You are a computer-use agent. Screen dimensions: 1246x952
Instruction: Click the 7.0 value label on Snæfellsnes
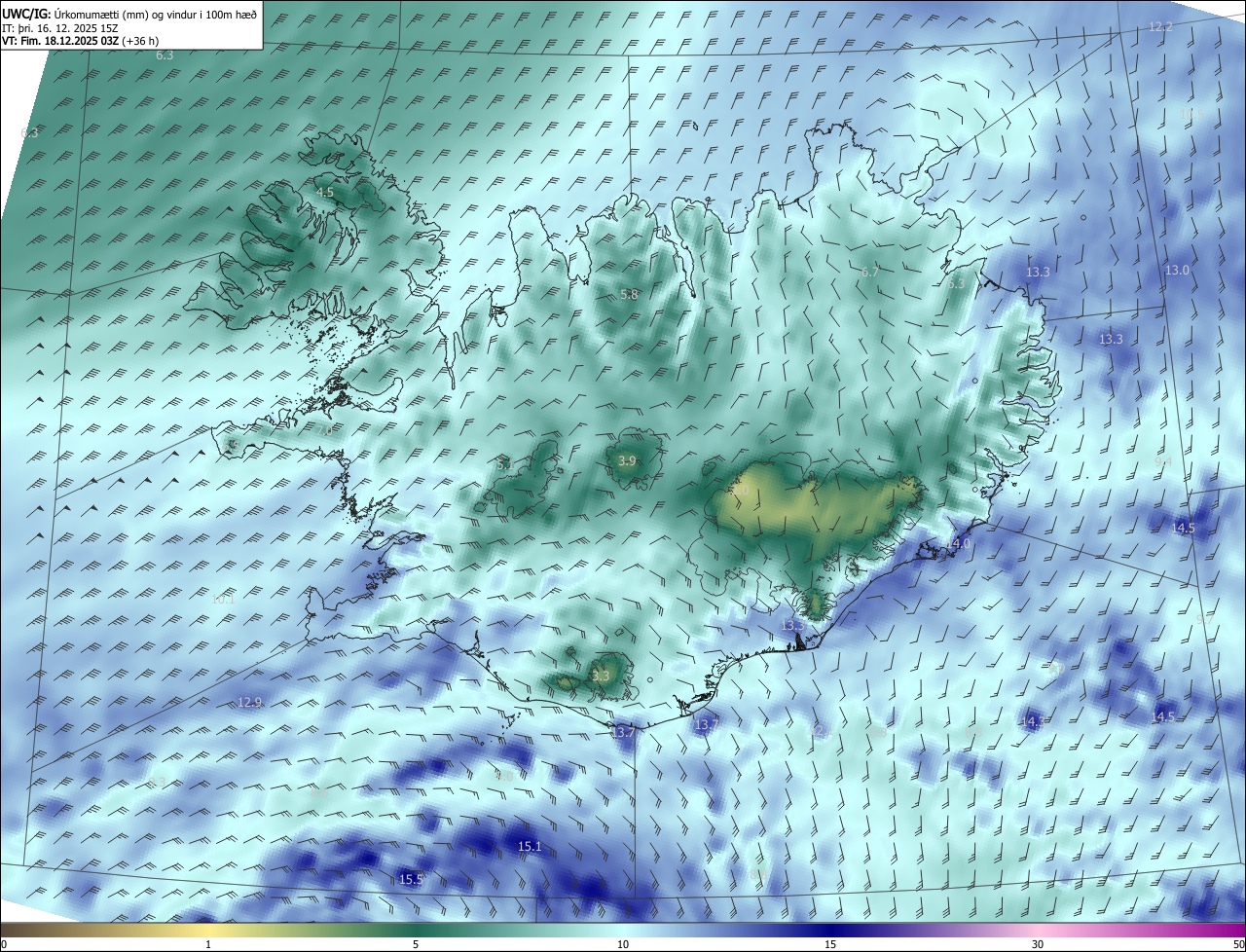tap(325, 429)
